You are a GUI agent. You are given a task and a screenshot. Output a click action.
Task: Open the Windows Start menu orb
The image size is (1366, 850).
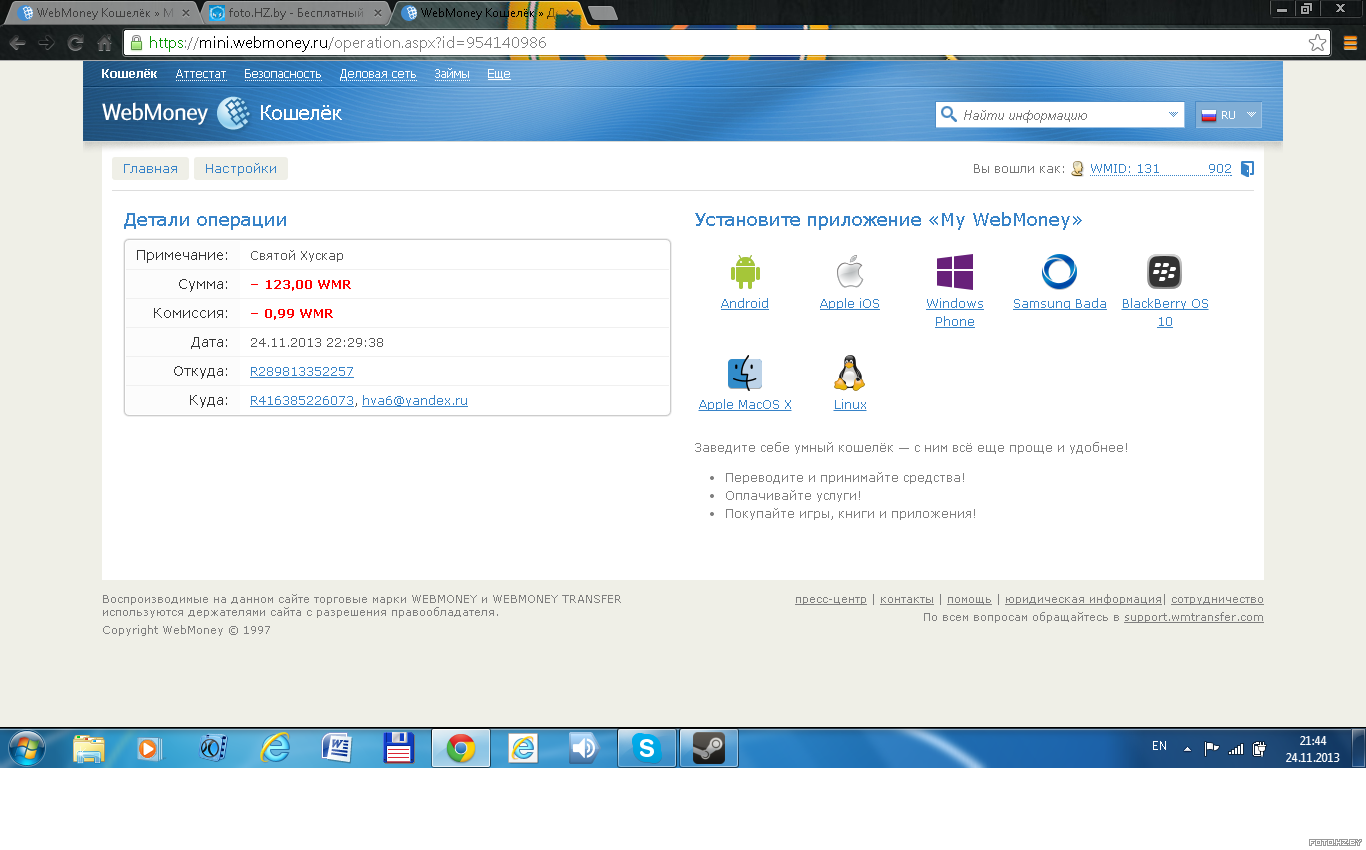click(27, 748)
